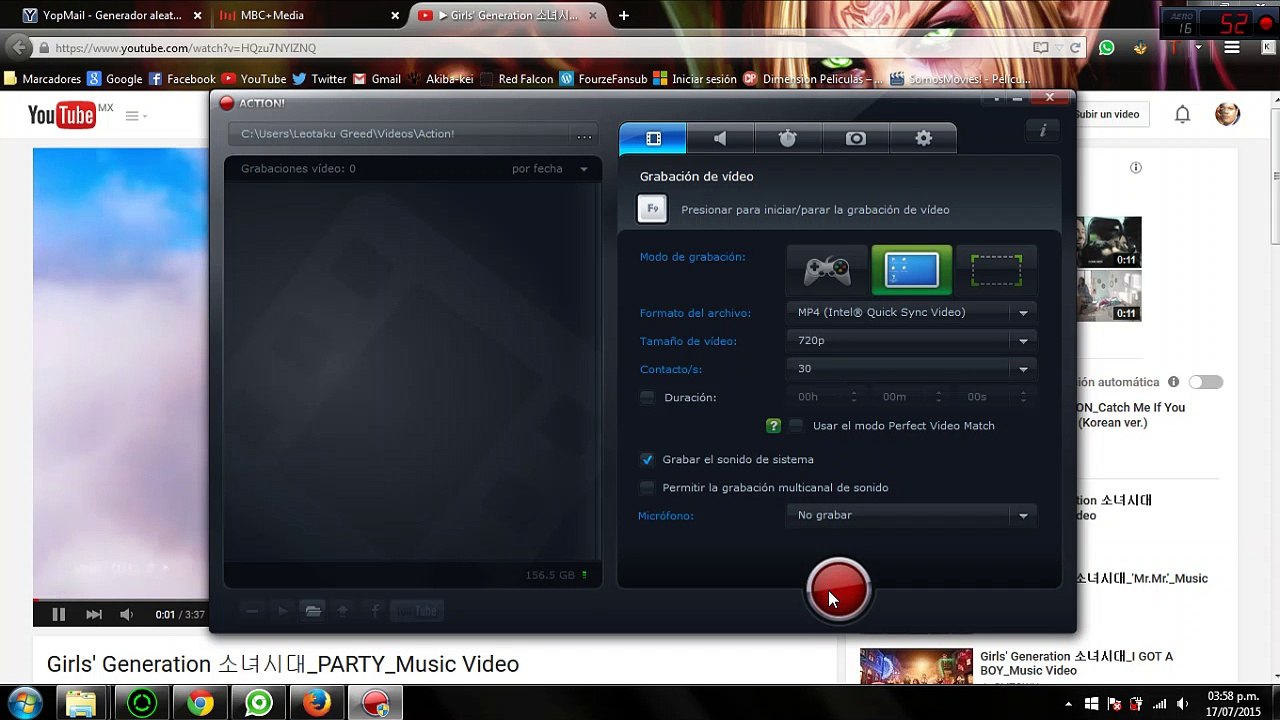Open File Explorer from the taskbar

(x=82, y=704)
